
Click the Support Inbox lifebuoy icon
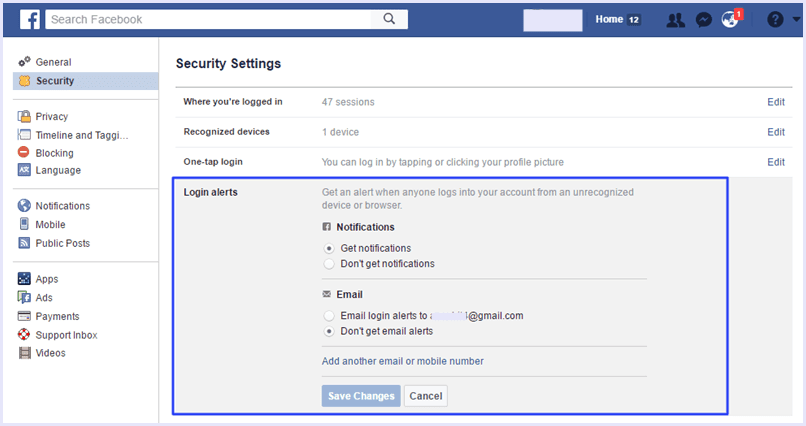click(24, 335)
